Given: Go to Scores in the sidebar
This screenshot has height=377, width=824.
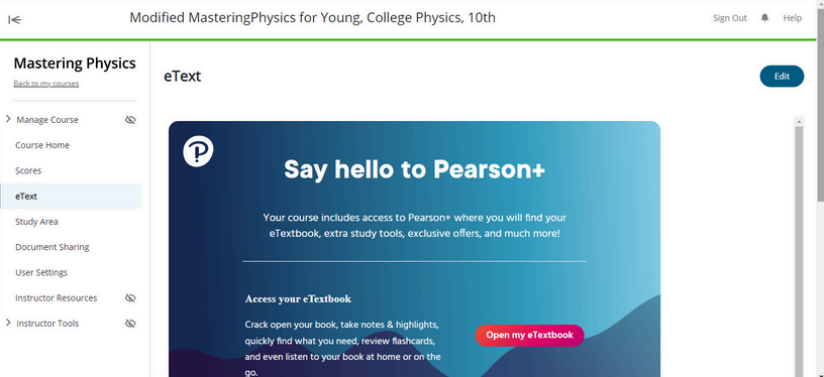Looking at the screenshot, I should click(x=28, y=171).
